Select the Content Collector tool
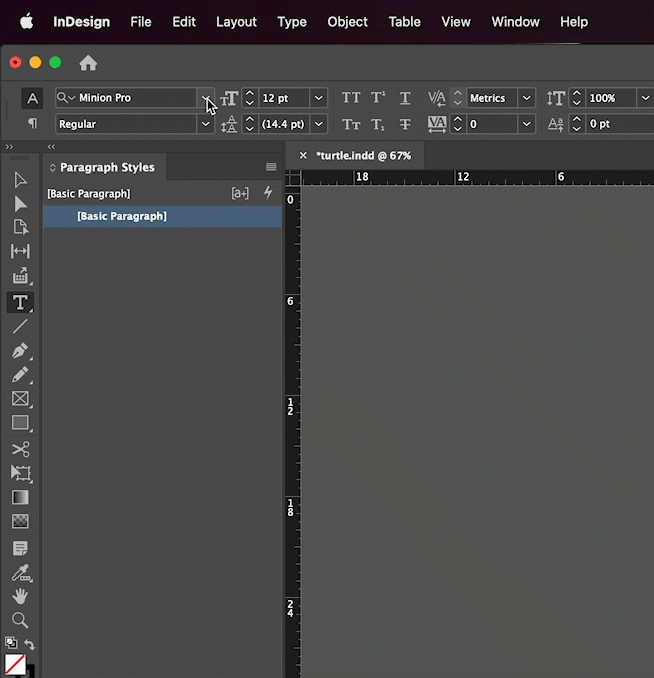The image size is (654, 678). click(x=20, y=275)
